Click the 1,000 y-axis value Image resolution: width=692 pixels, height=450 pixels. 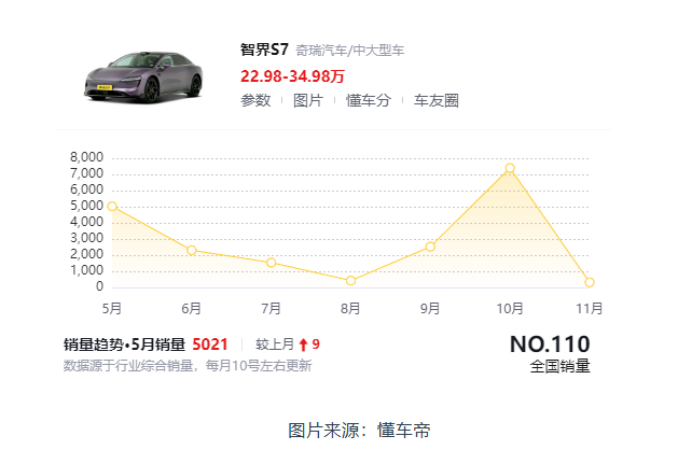(86, 270)
